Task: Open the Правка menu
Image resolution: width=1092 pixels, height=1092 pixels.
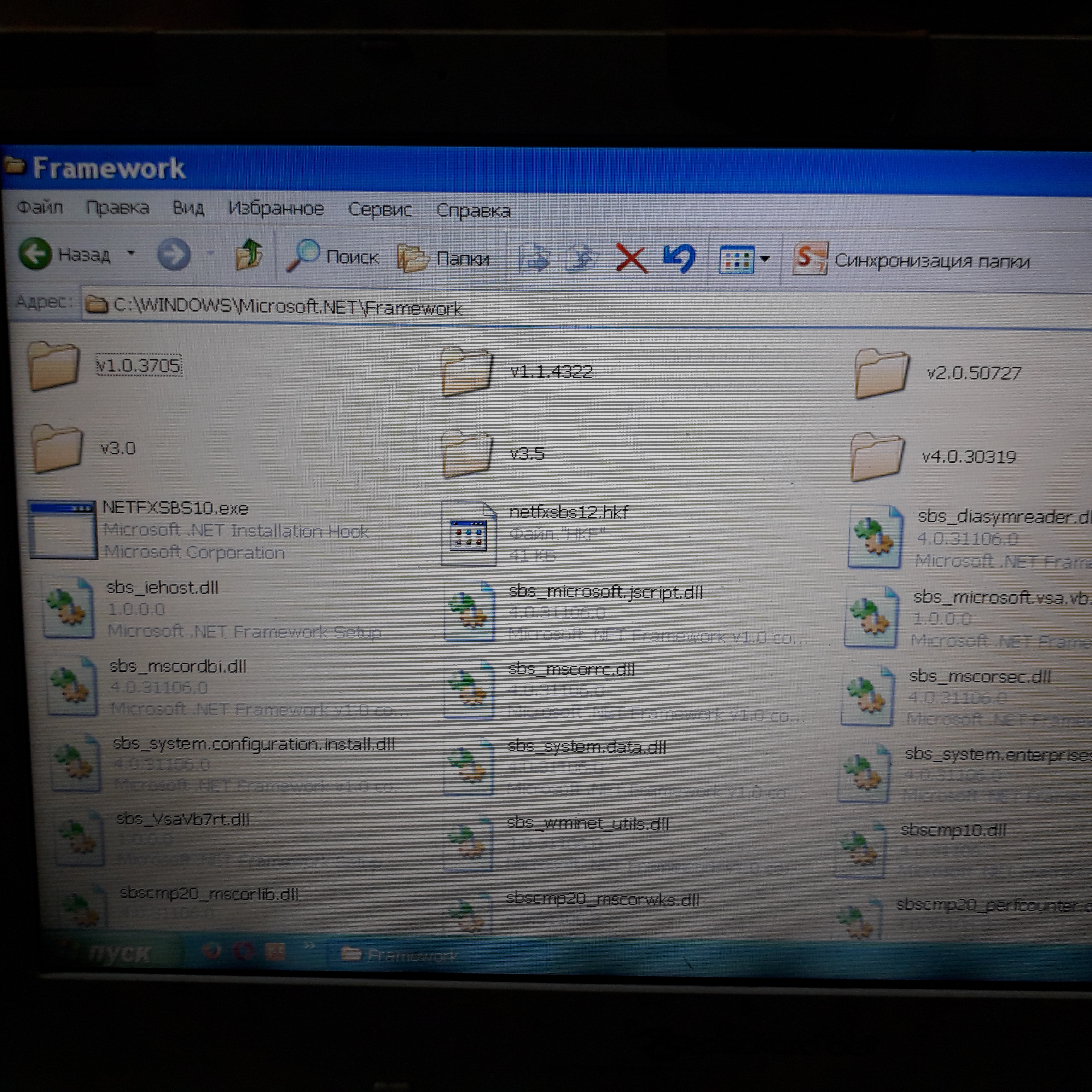Action: point(117,208)
